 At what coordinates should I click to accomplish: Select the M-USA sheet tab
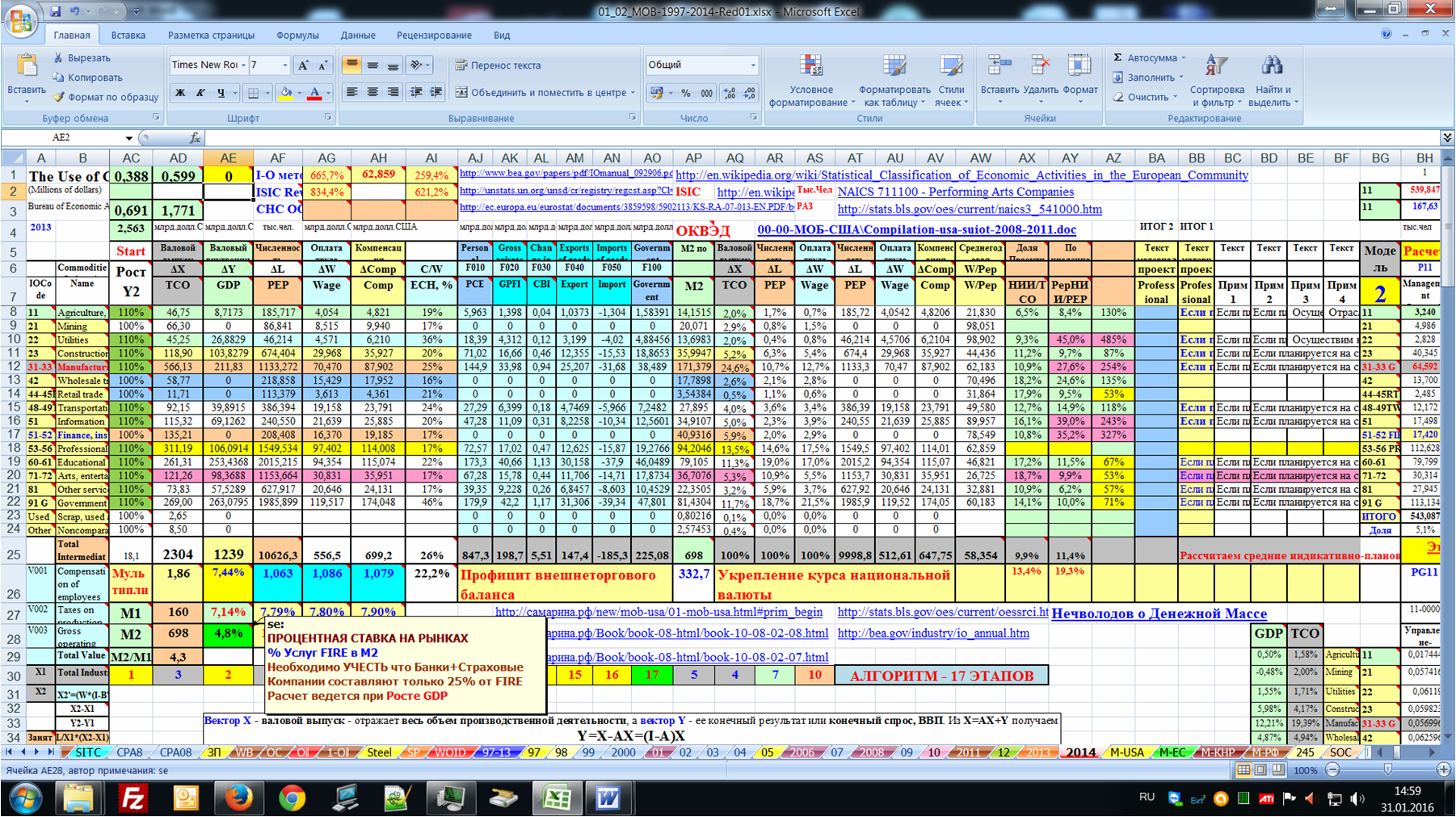click(x=1126, y=752)
